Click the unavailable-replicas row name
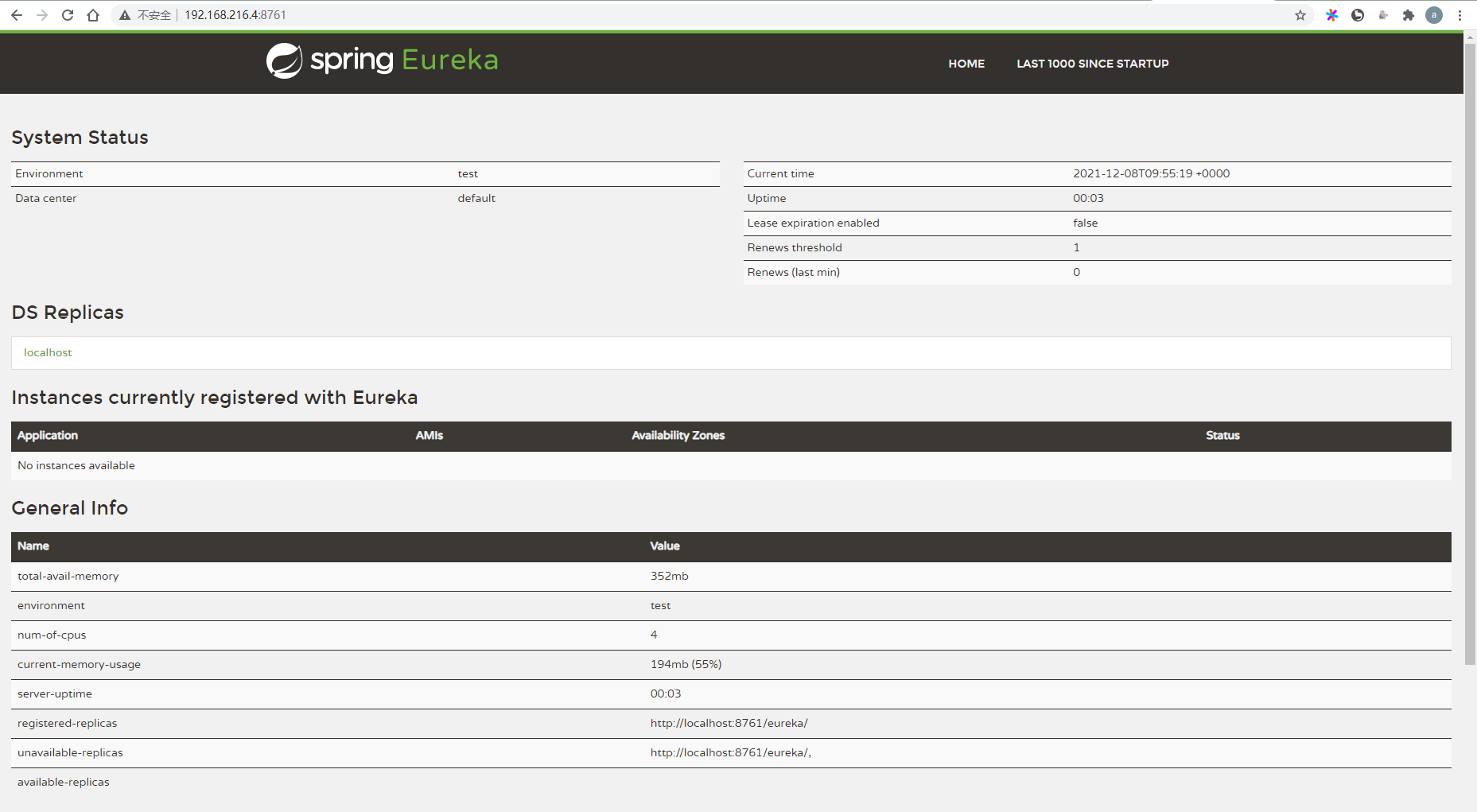The image size is (1477, 812). (x=70, y=753)
